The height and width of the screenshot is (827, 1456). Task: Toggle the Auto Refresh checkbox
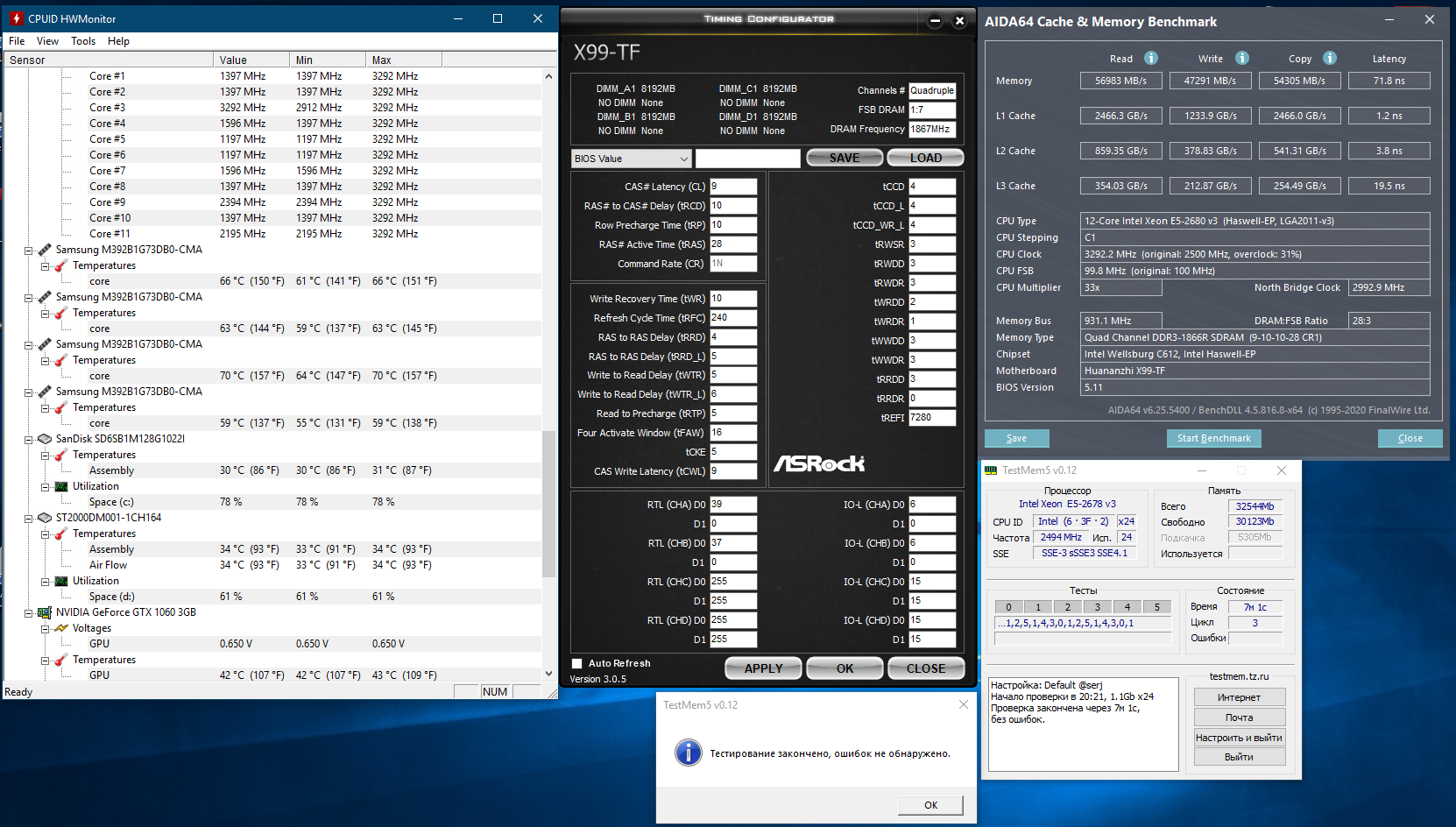[576, 663]
